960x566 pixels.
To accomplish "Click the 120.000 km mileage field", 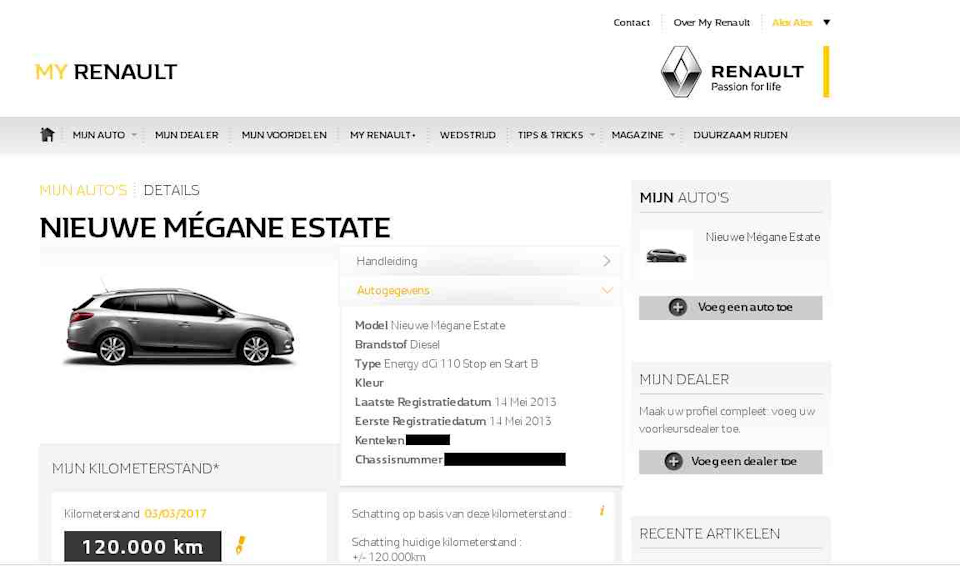I will (143, 546).
